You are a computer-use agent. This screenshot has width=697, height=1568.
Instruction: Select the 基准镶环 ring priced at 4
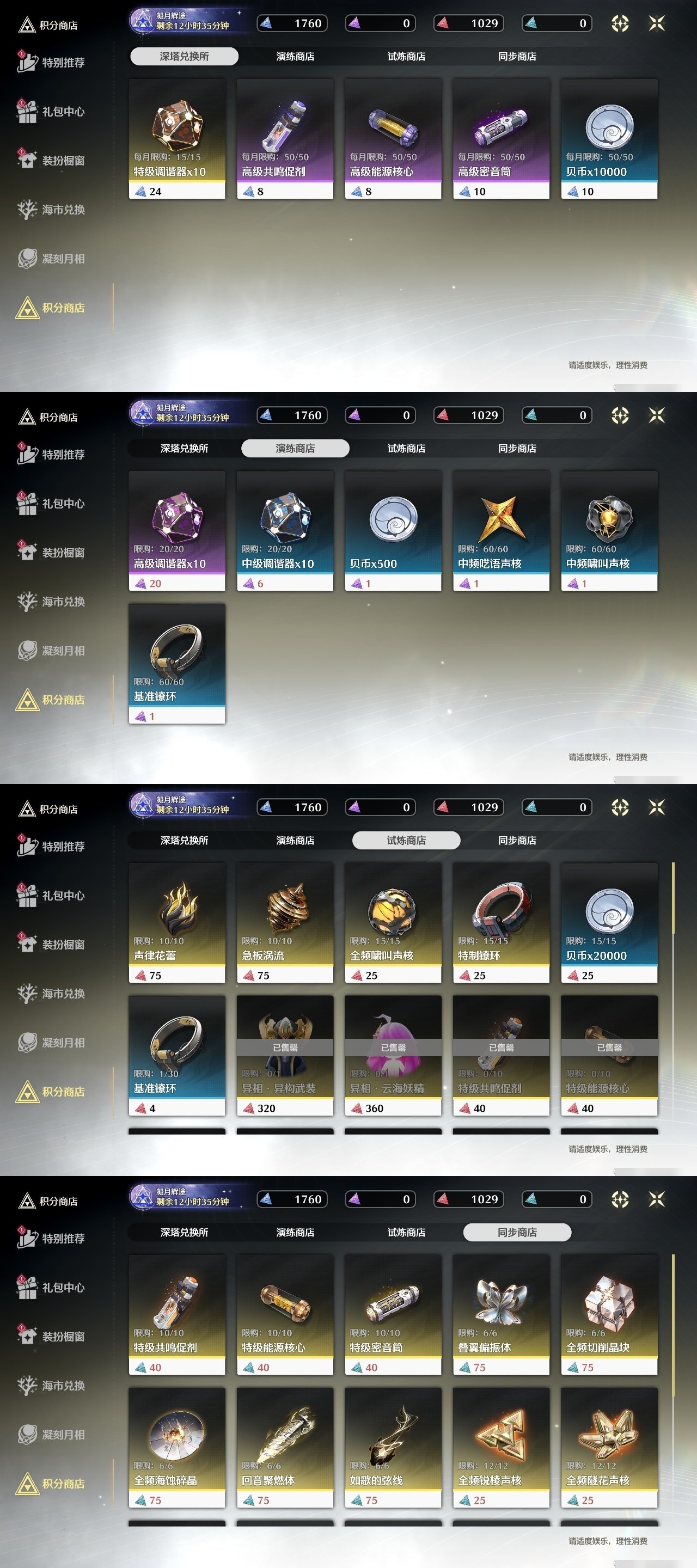coord(177,1056)
